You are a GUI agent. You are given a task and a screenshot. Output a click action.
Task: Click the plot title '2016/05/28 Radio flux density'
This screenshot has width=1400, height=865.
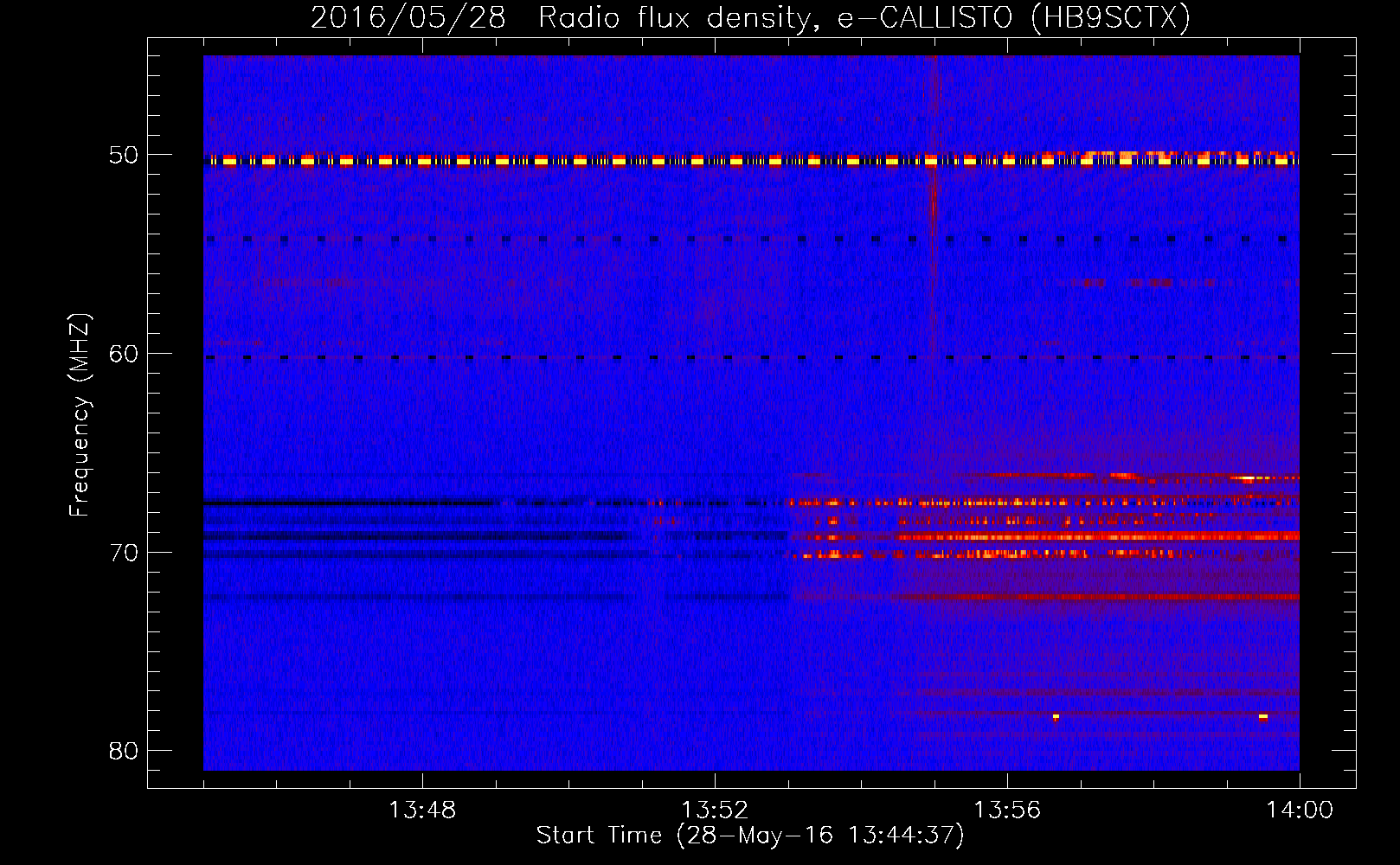click(x=565, y=17)
